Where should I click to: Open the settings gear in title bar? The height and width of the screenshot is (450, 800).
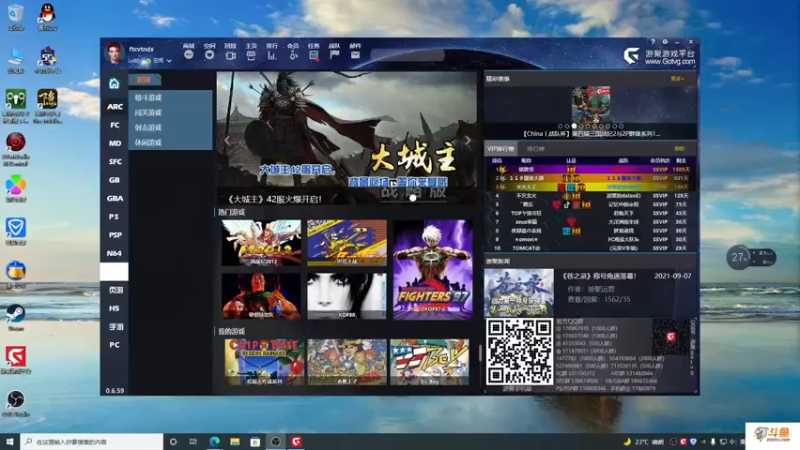click(665, 42)
